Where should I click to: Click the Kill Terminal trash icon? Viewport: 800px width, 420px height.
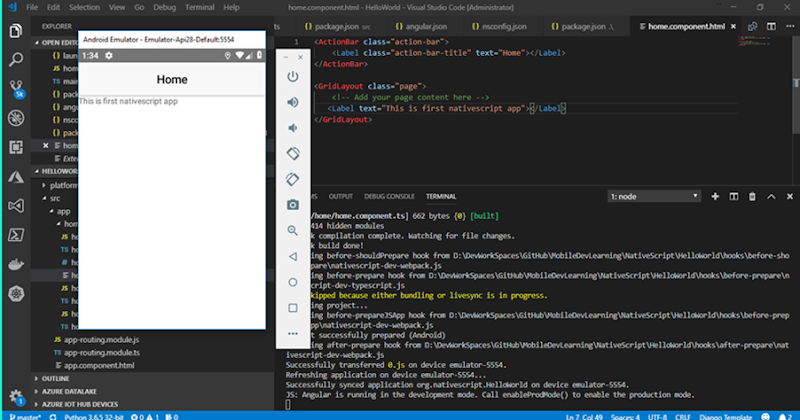(752, 197)
